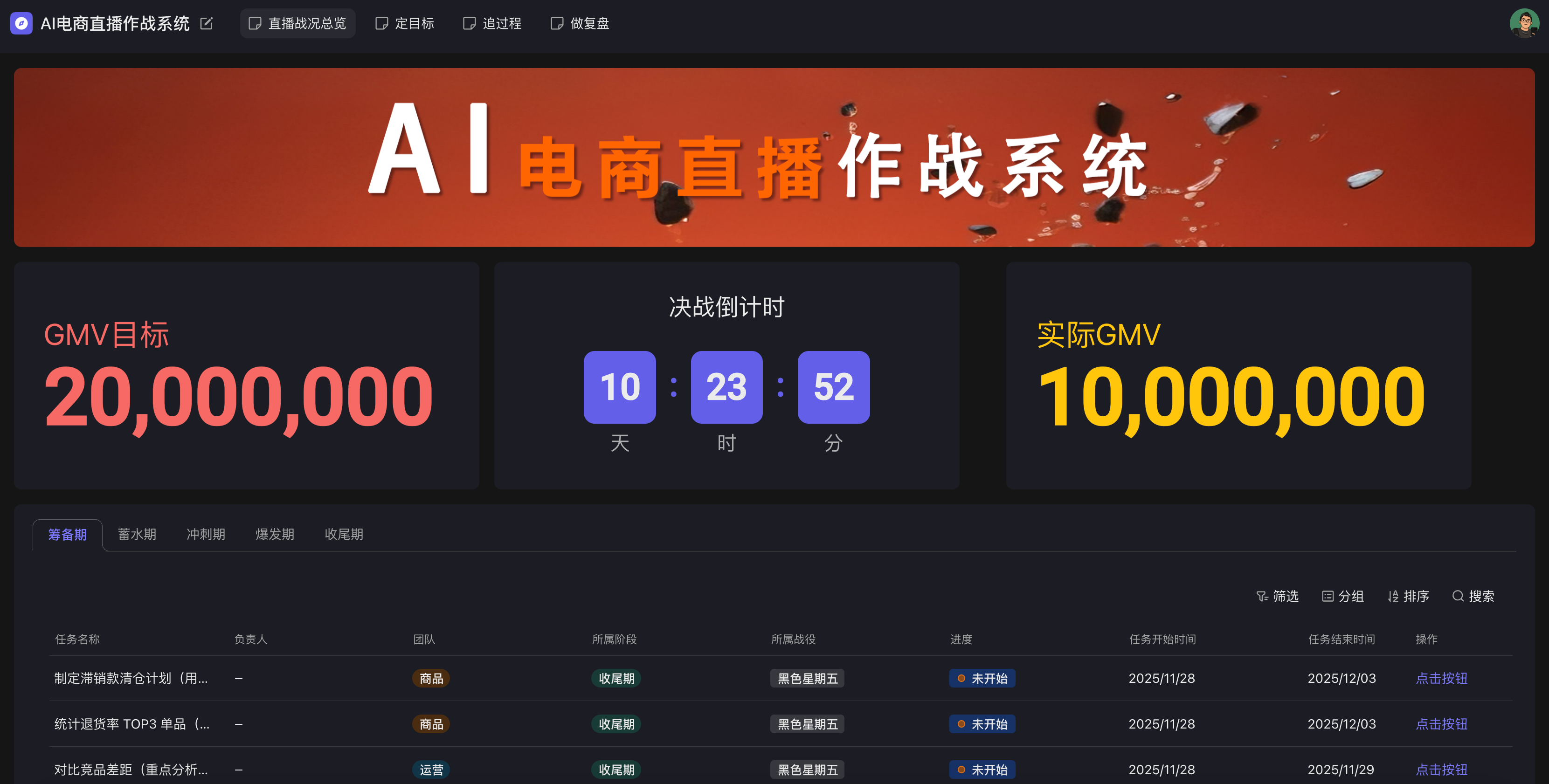
Task: Click the 筛选 filter icon
Action: [1262, 596]
